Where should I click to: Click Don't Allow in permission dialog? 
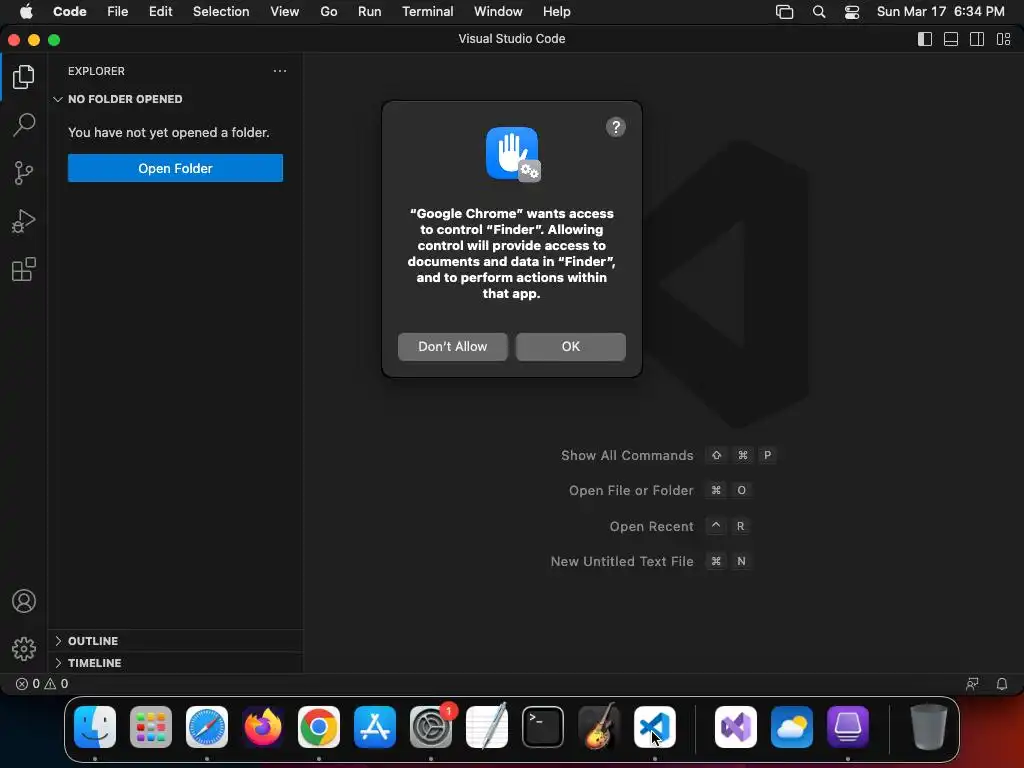[453, 347]
